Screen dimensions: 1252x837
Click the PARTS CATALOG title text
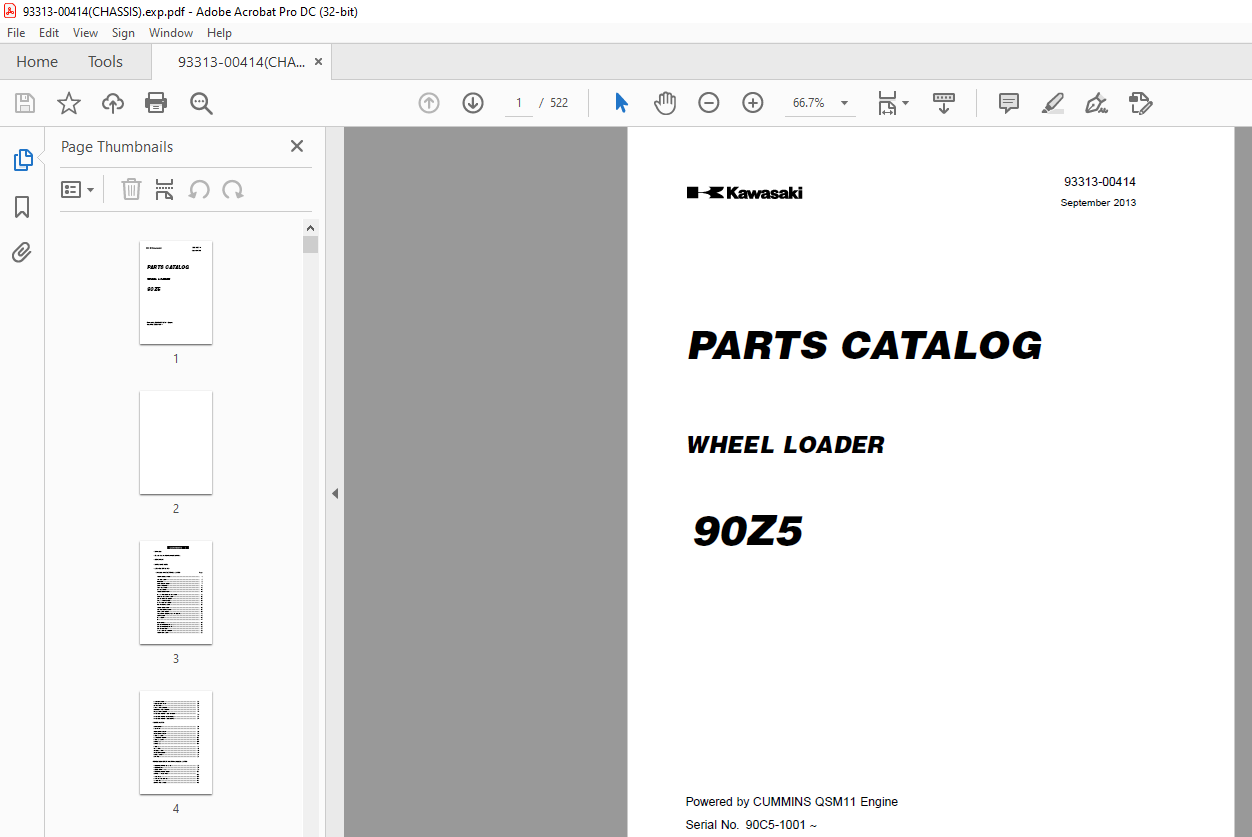coord(865,346)
